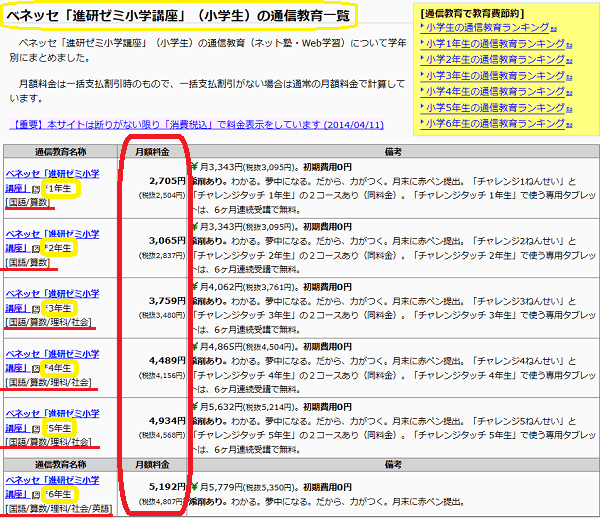Image resolution: width=600 pixels, height=518 pixels.
Task: Click the external link icon beside 3年生
Action: coord(36,309)
